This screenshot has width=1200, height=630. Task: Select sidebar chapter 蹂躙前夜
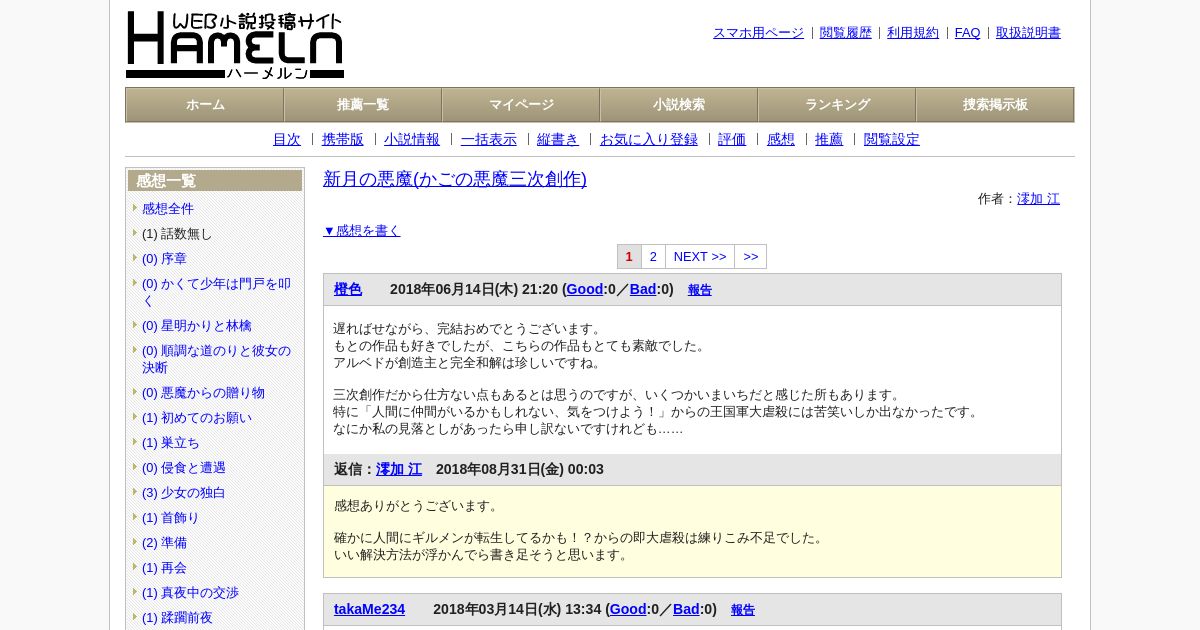click(177, 618)
